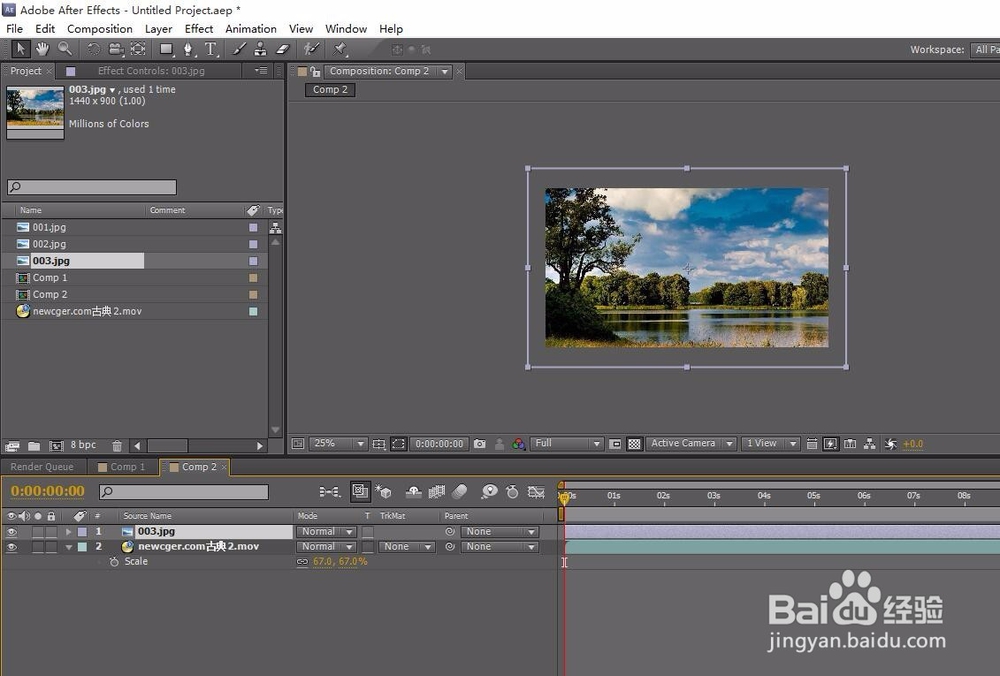The image size is (1000, 676).
Task: Toggle Scale stopwatch for animation
Action: (x=114, y=562)
